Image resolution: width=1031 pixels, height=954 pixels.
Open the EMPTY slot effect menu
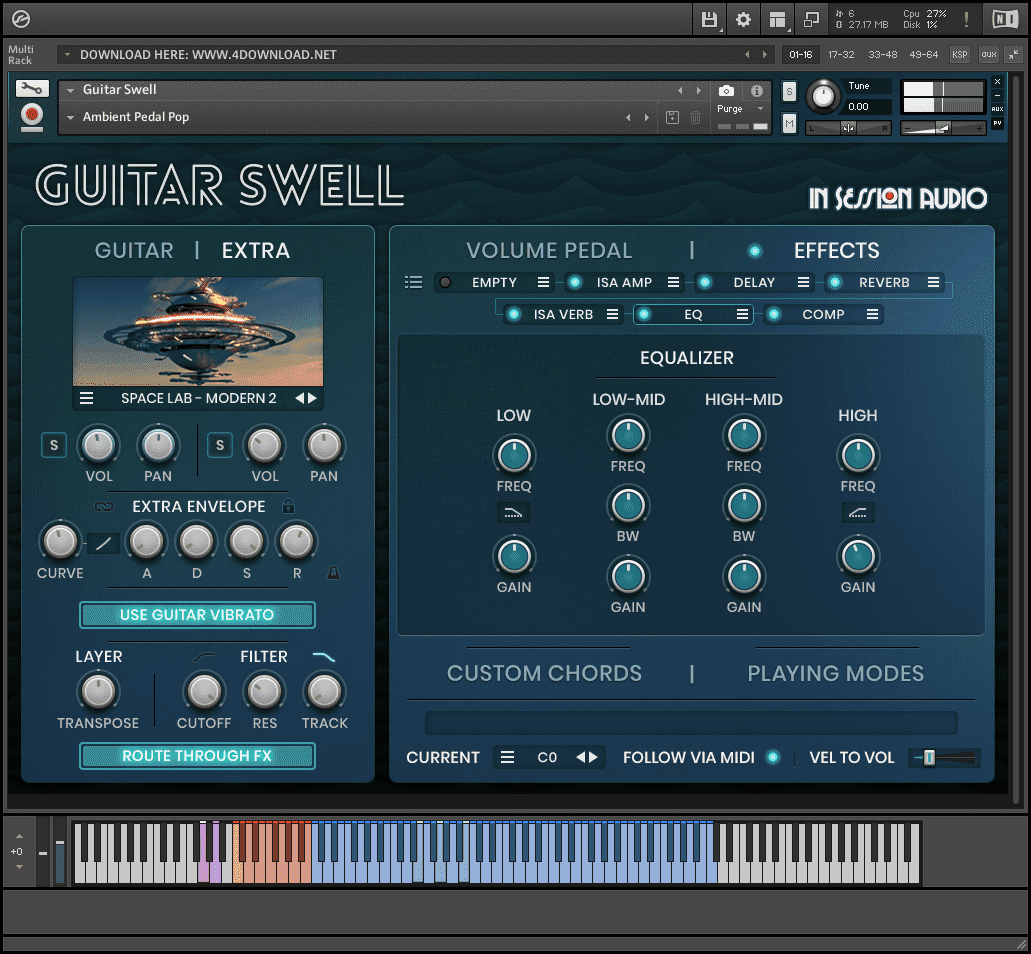pos(543,283)
